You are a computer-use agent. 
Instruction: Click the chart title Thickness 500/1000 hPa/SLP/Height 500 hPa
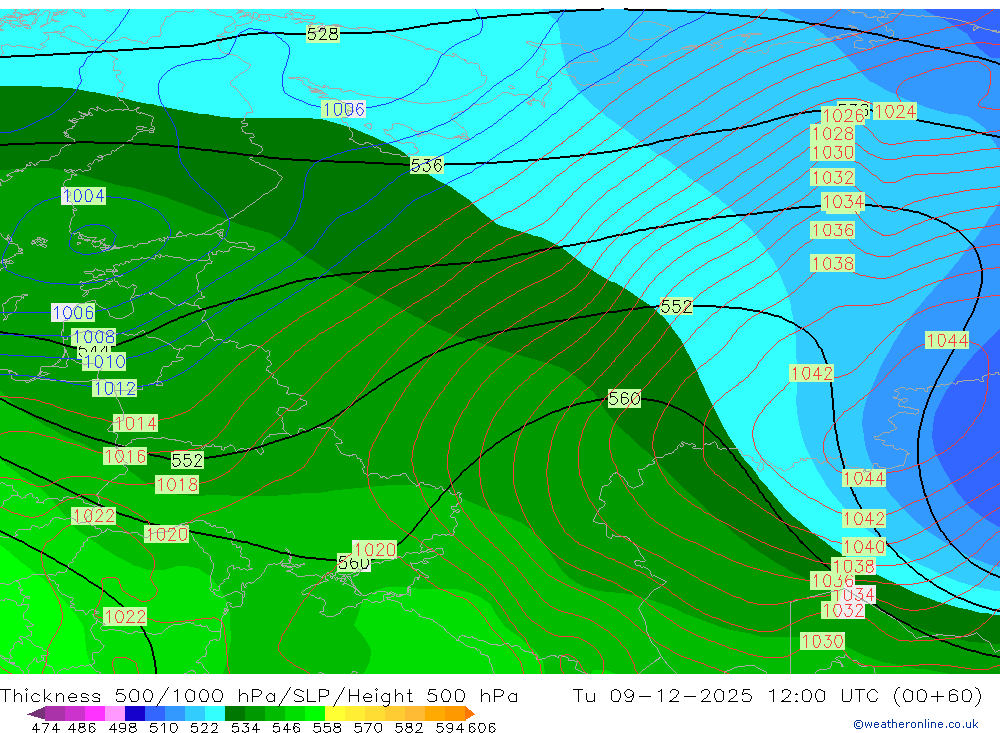[x=259, y=695]
